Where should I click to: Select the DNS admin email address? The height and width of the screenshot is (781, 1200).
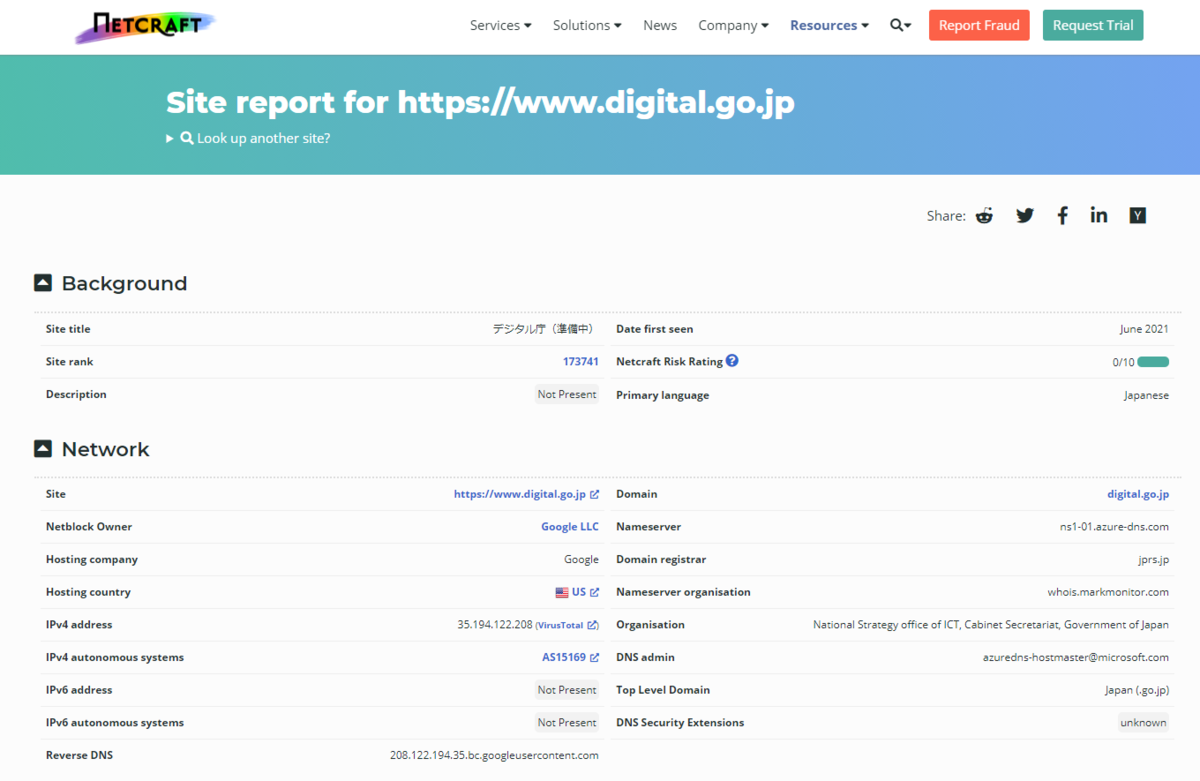[1076, 657]
